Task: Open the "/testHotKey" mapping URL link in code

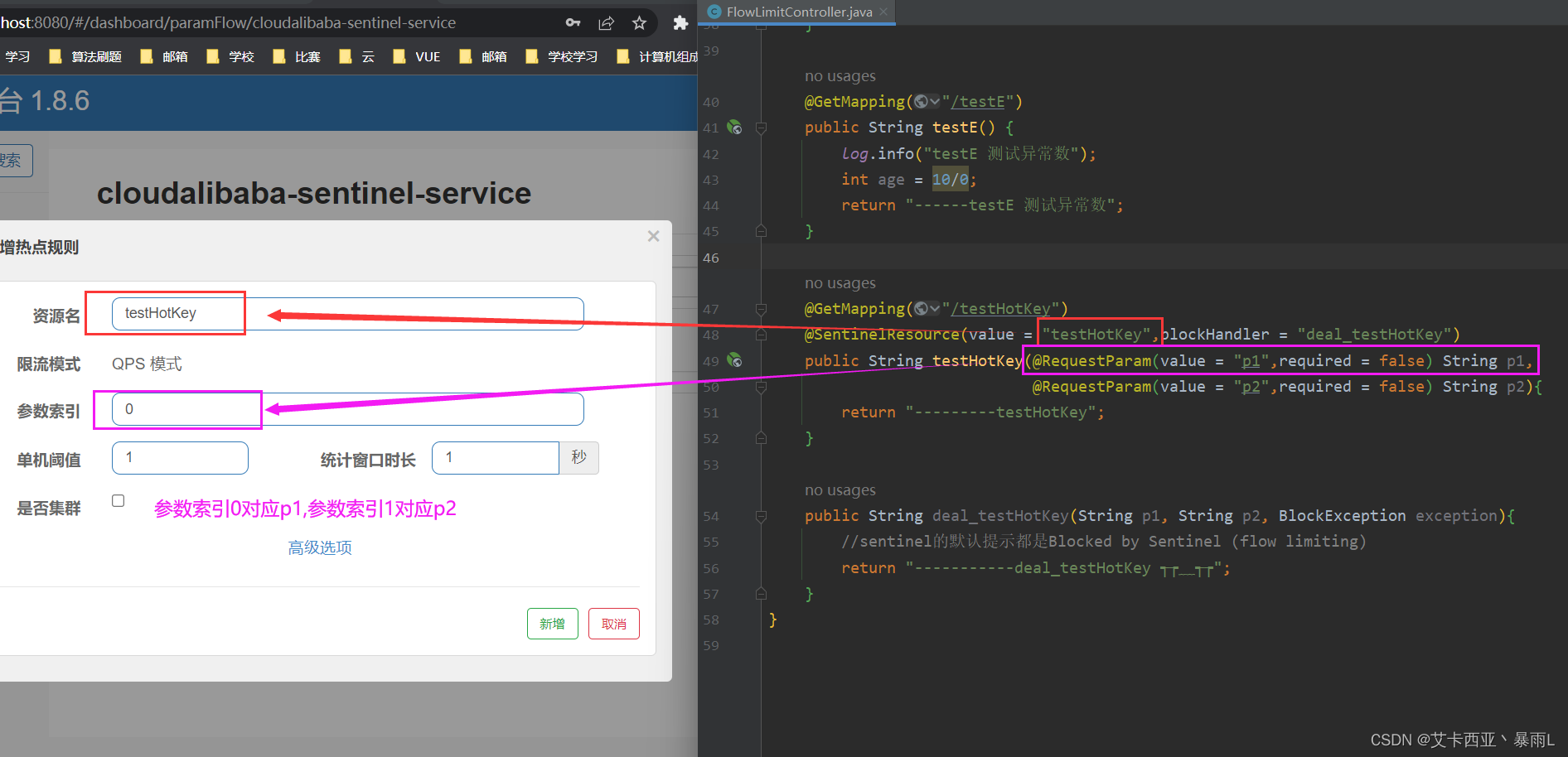Action: click(x=1000, y=309)
